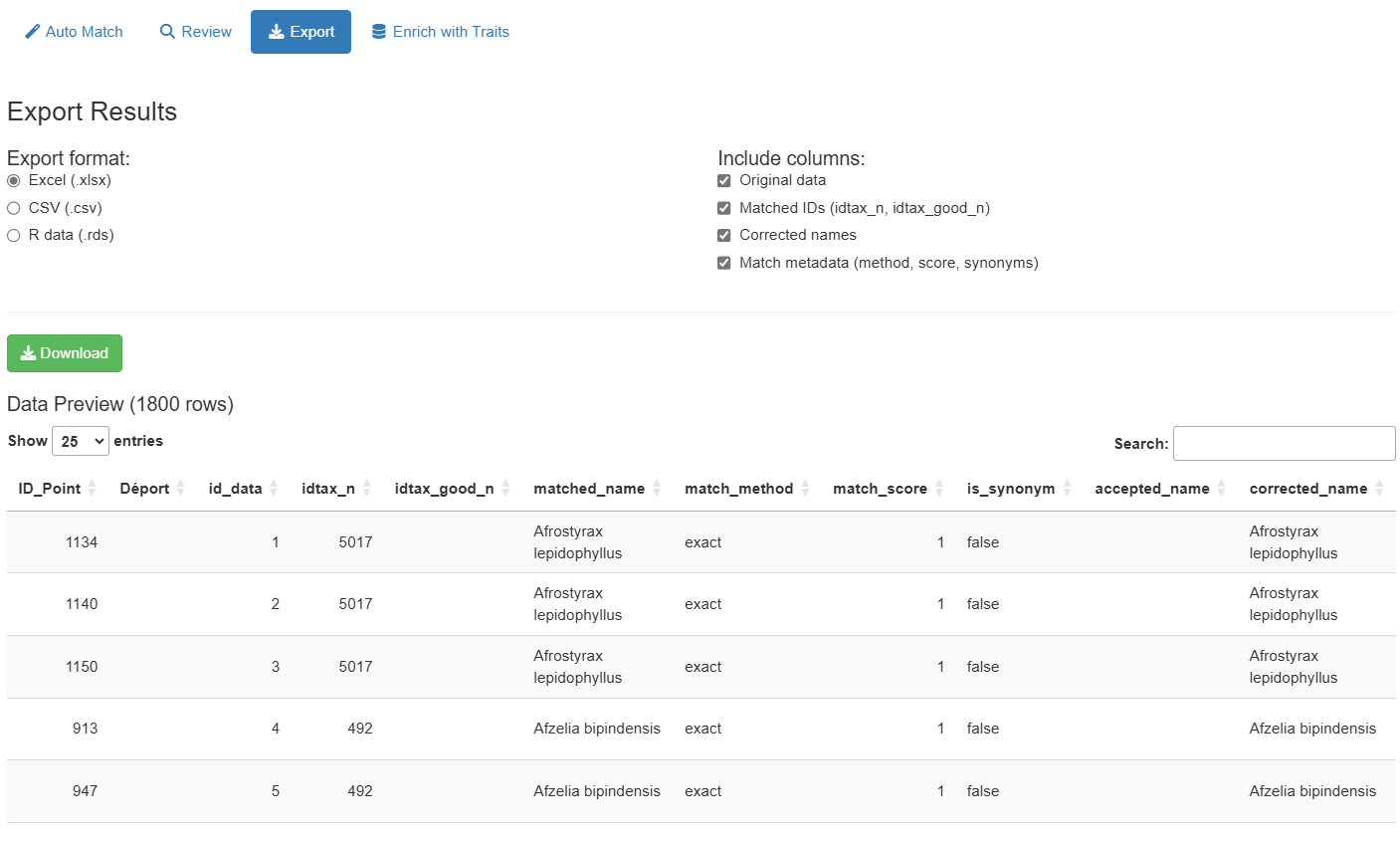Sort by matched_name column icon

pos(657,488)
